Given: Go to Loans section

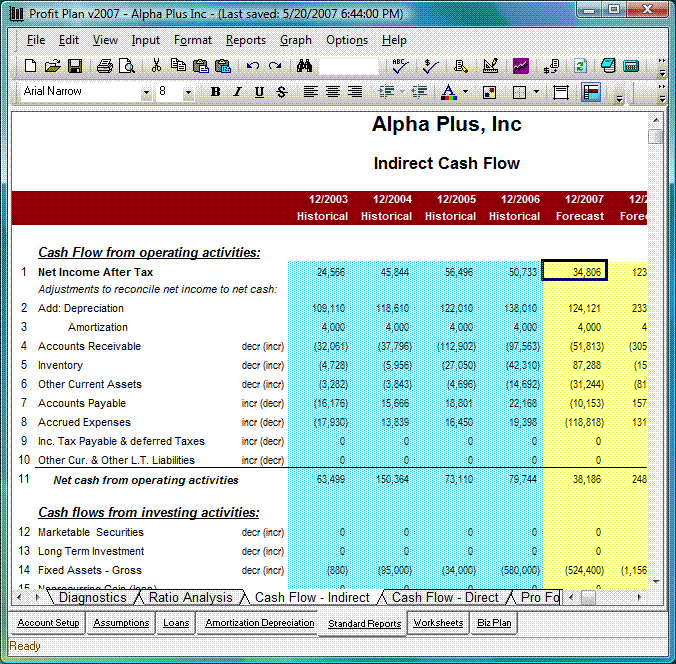Looking at the screenshot, I should [176, 623].
